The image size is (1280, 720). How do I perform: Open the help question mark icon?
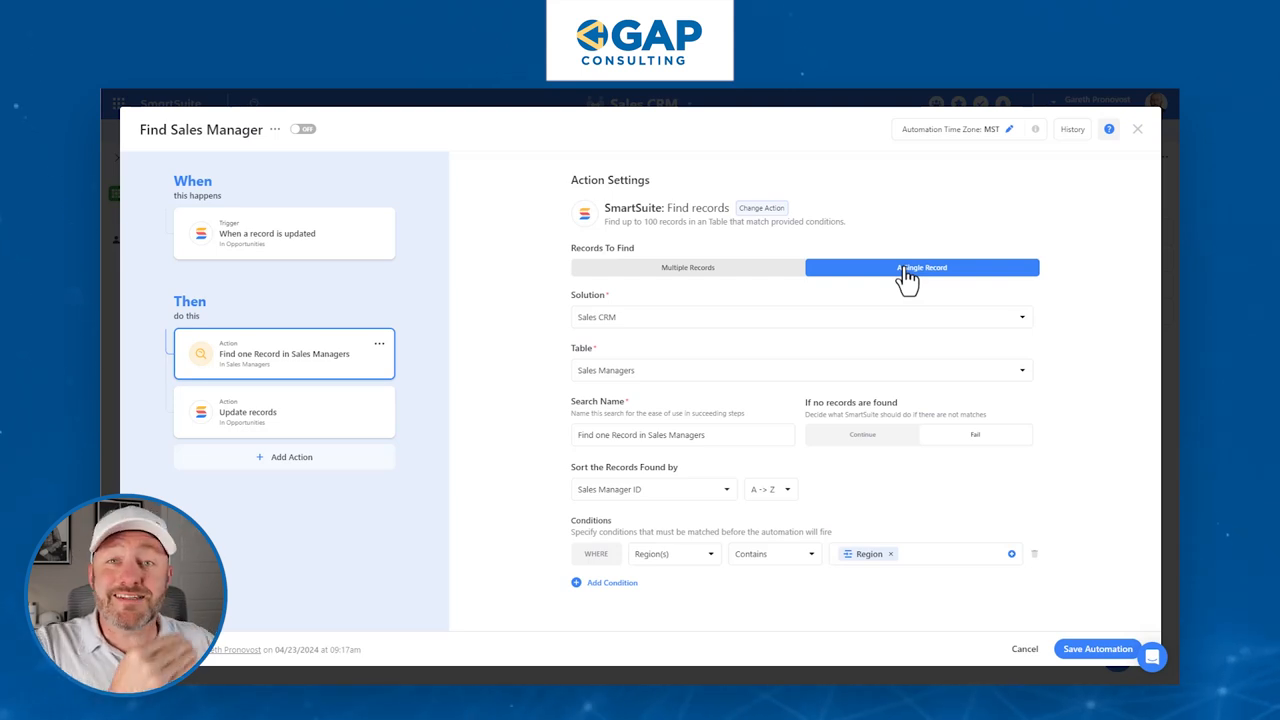tap(1109, 129)
